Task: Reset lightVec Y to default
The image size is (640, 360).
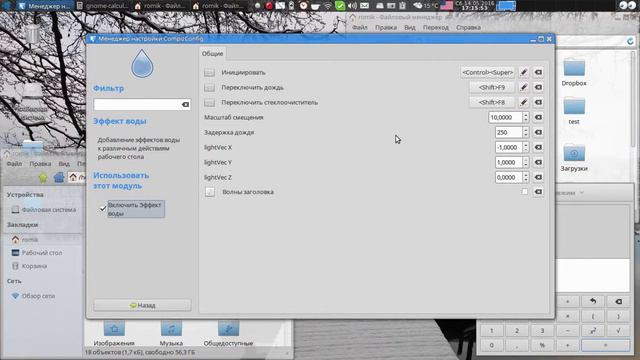Action: click(x=538, y=162)
